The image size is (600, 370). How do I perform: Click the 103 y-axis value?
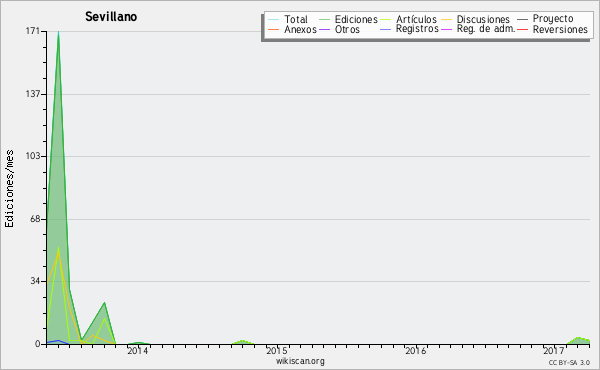[33, 156]
